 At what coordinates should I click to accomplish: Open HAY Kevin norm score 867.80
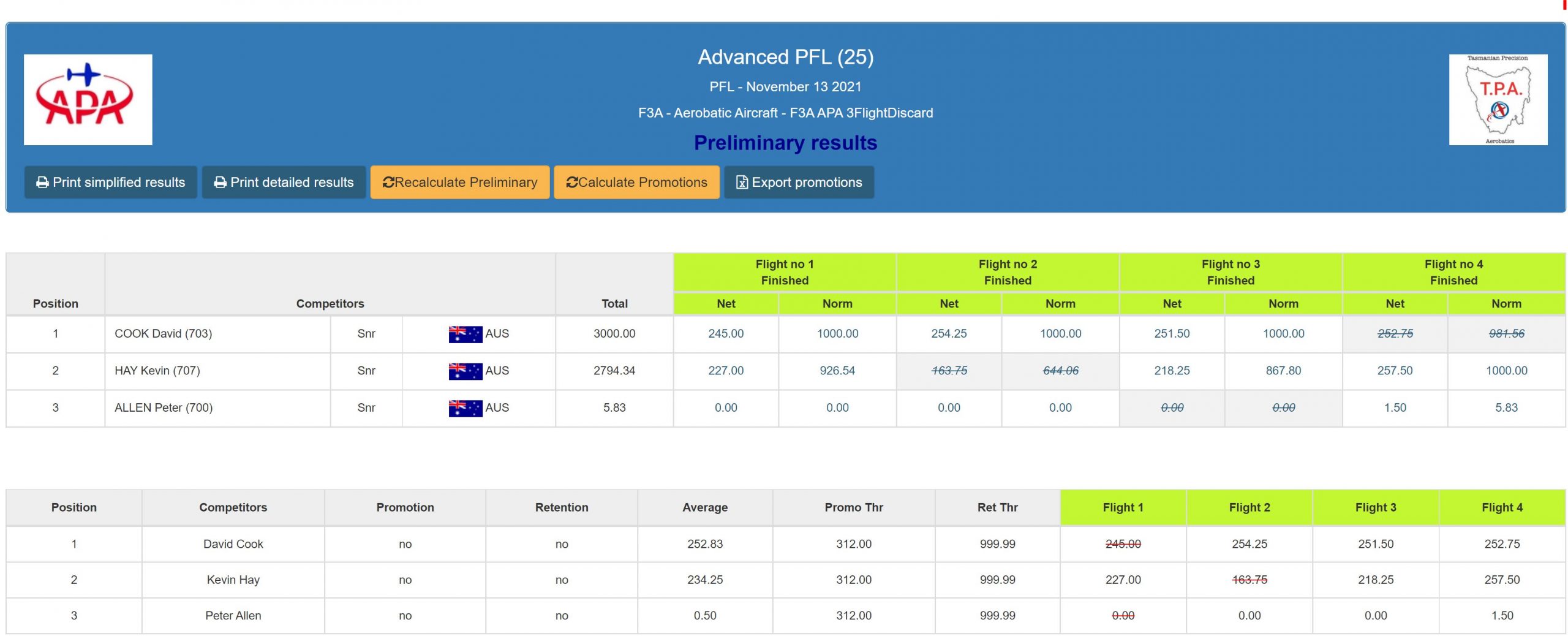coord(1283,371)
